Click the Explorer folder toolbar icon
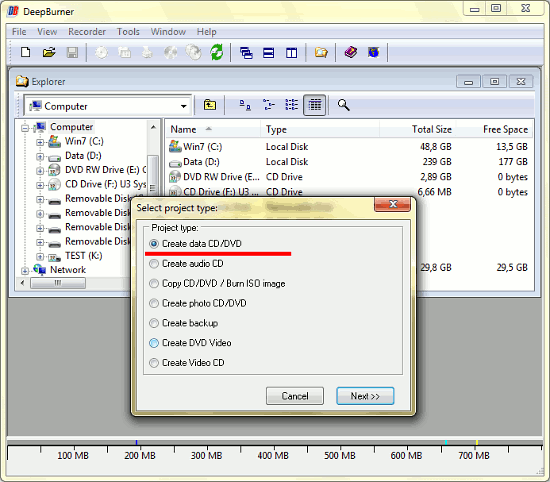The width and height of the screenshot is (550, 482). click(x=321, y=53)
